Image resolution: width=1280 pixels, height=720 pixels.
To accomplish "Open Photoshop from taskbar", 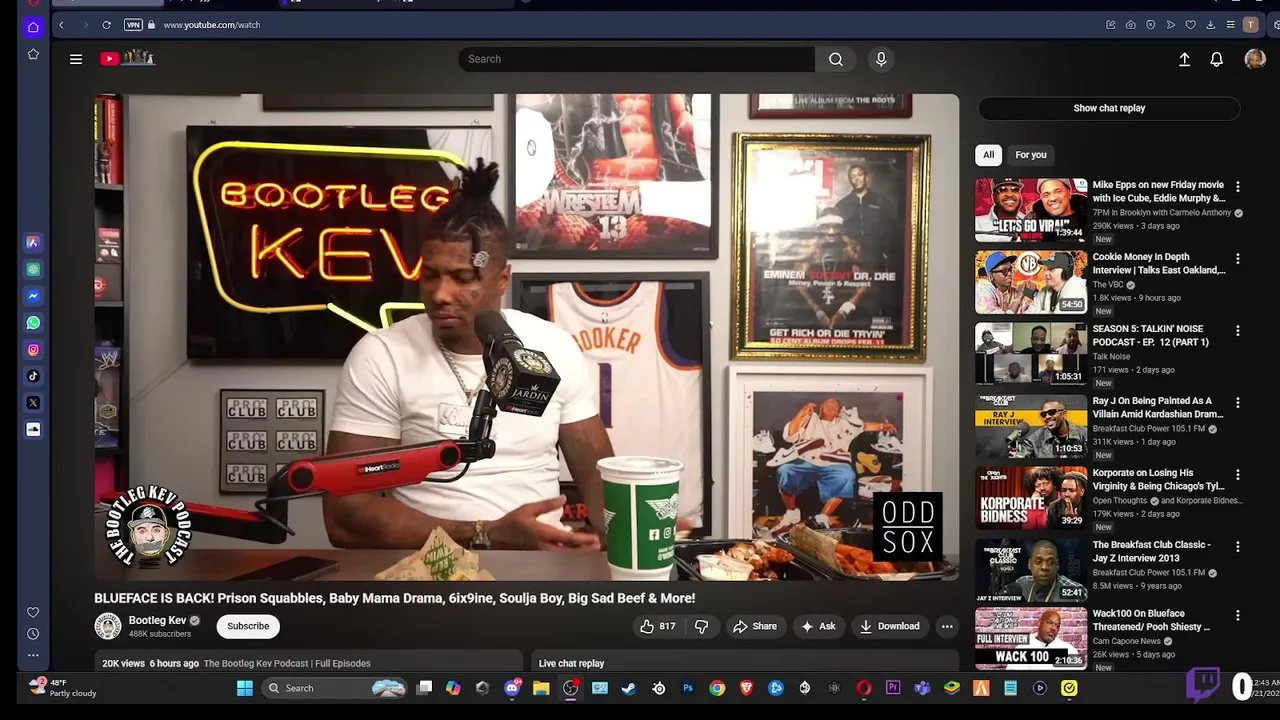I will pyautogui.click(x=688, y=688).
